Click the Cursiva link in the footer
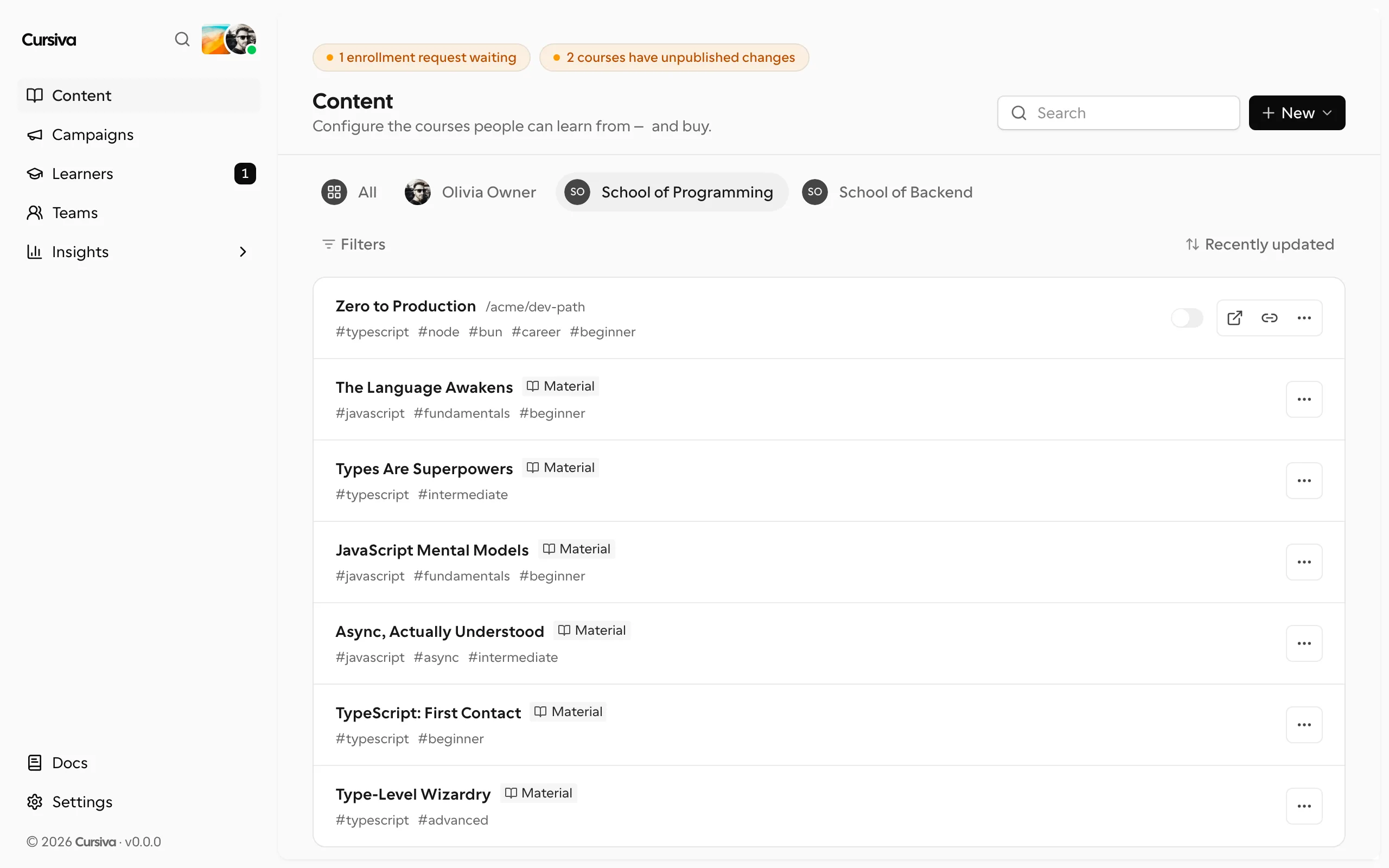The width and height of the screenshot is (1389, 868). click(x=95, y=841)
